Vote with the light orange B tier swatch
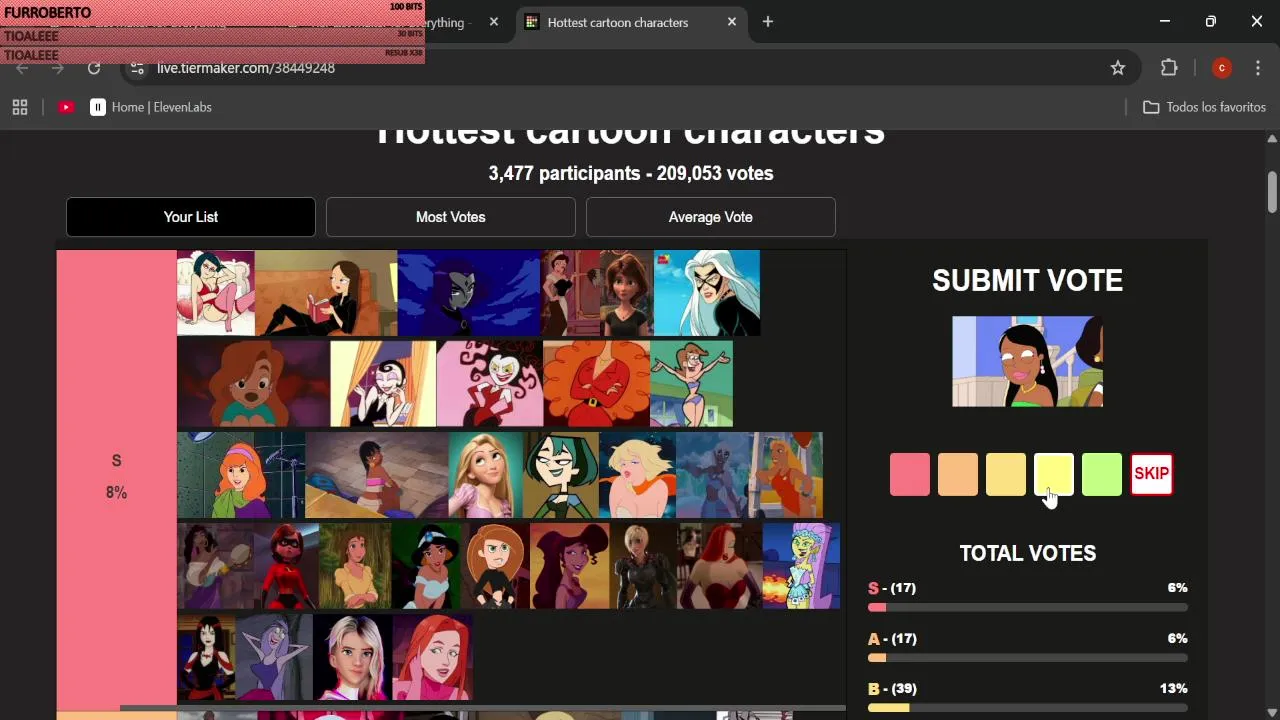 [1006, 474]
